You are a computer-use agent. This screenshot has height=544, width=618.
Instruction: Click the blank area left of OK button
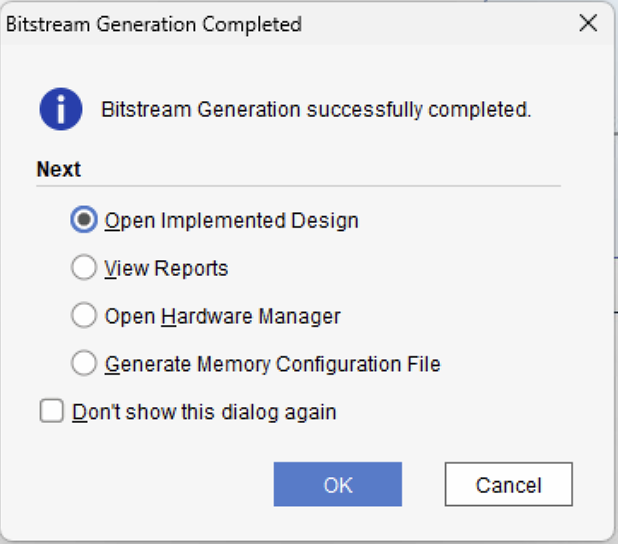point(150,485)
